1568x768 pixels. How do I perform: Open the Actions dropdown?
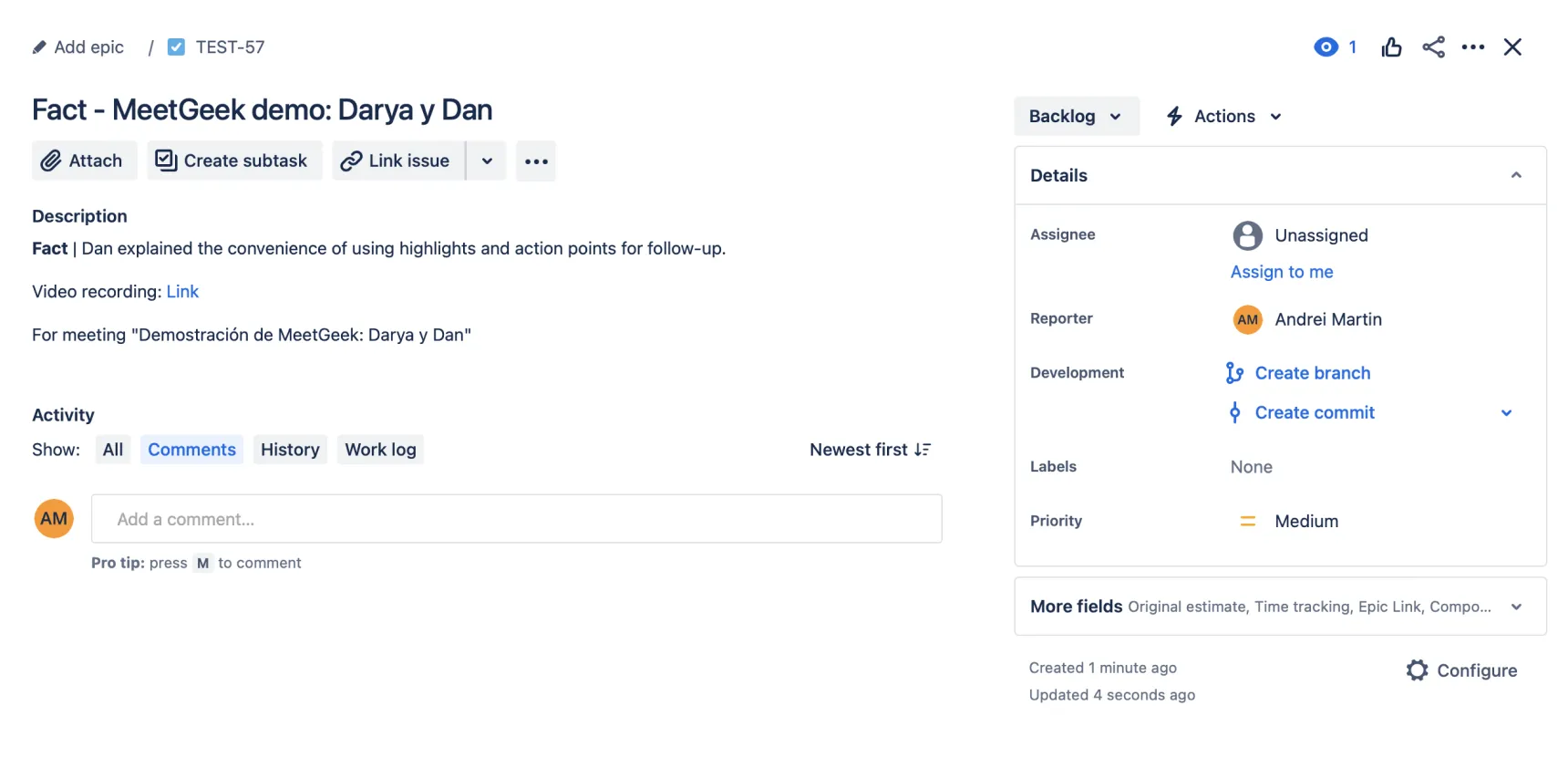point(1224,116)
